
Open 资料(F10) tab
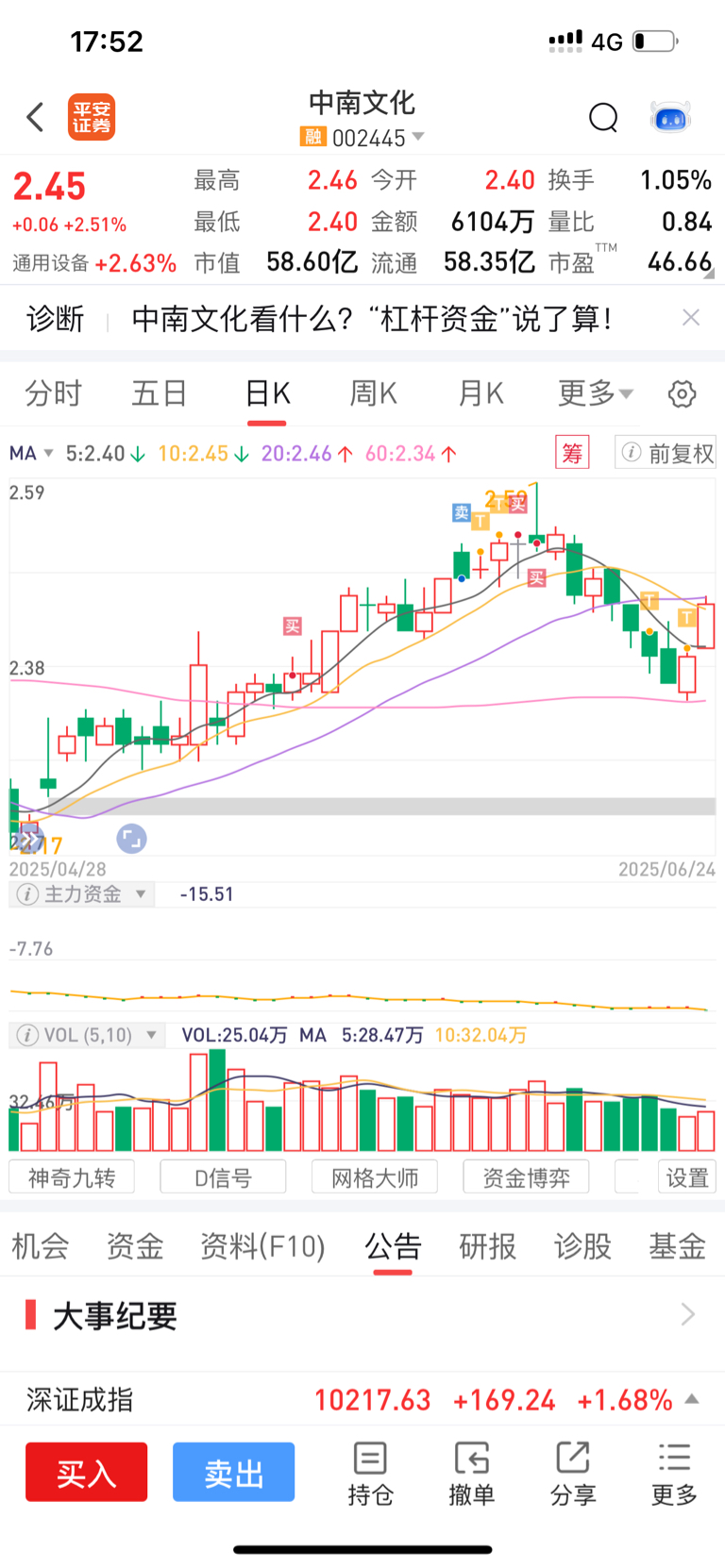(263, 1246)
